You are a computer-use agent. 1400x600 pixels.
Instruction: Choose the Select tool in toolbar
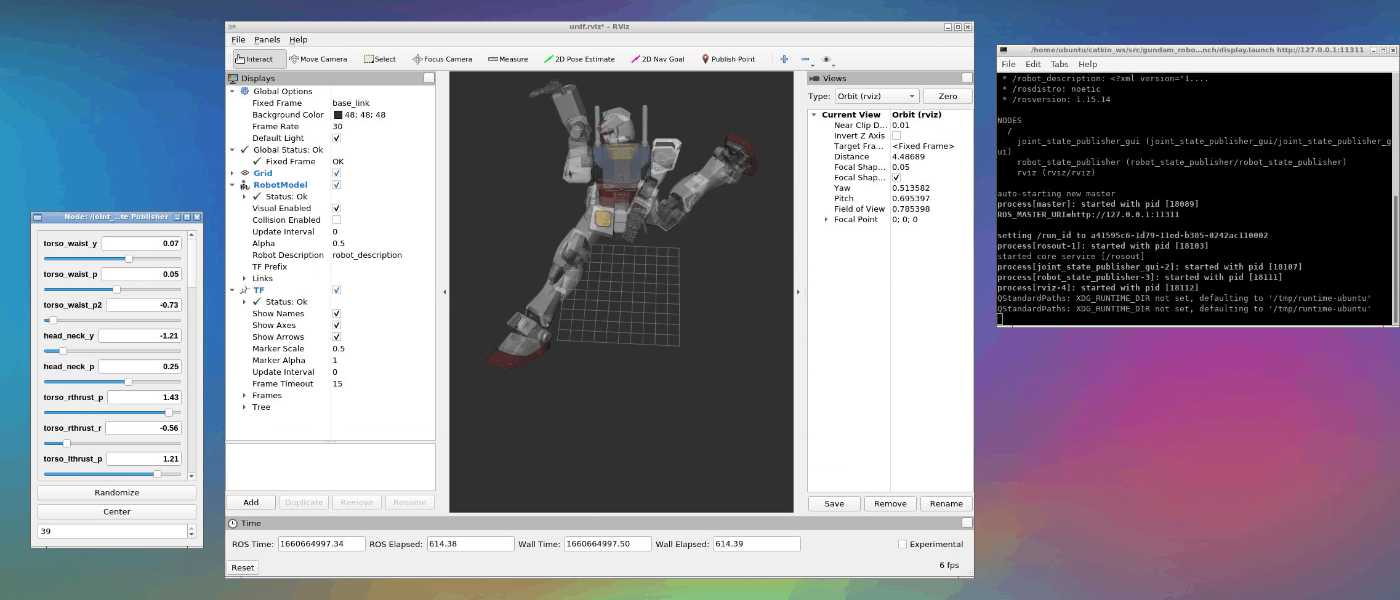[x=380, y=59]
